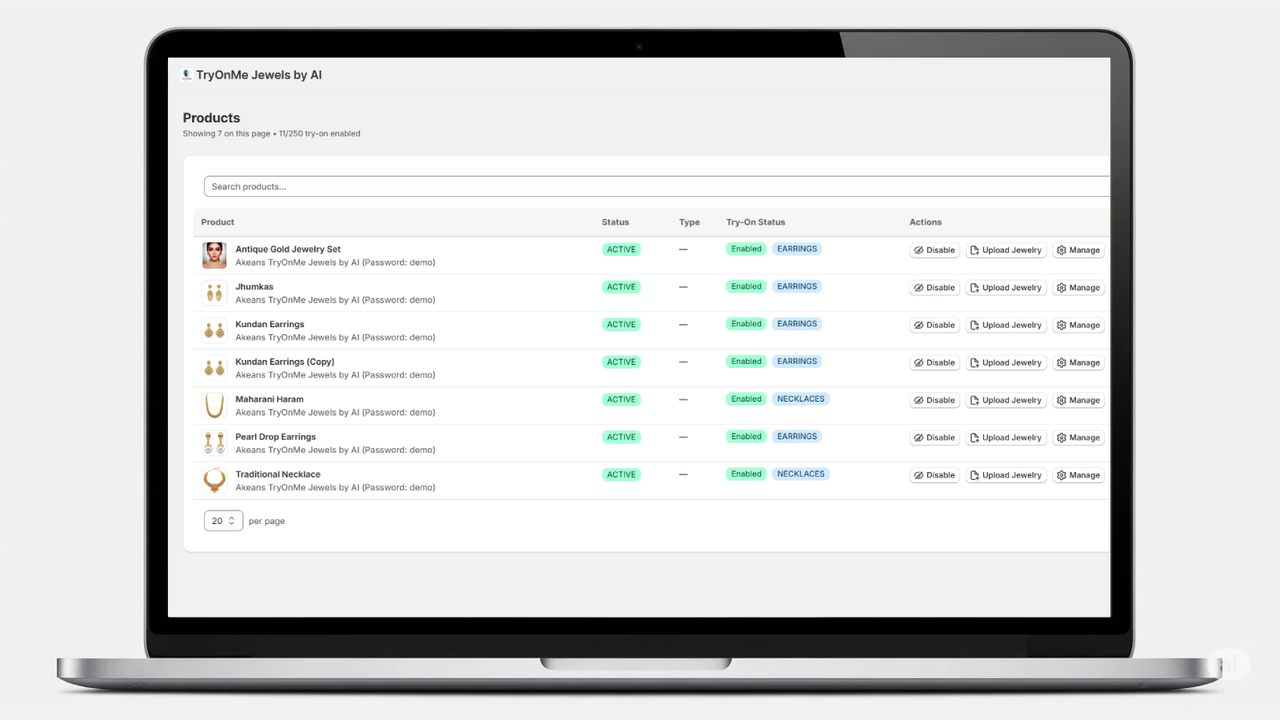
Task: Manage the Jhumkas product
Action: pos(1078,288)
